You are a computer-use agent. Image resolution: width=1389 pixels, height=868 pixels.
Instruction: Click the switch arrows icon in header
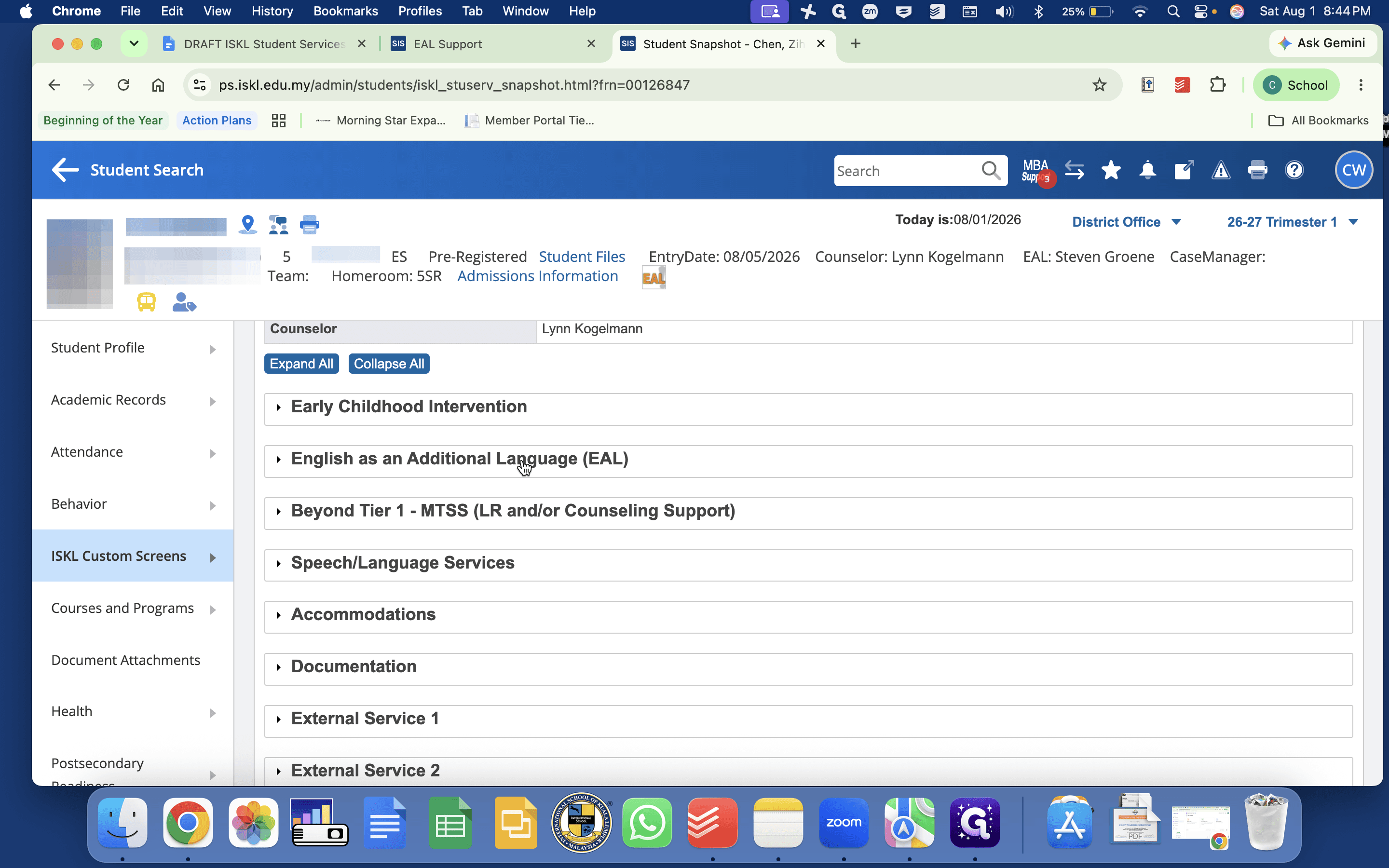tap(1075, 170)
